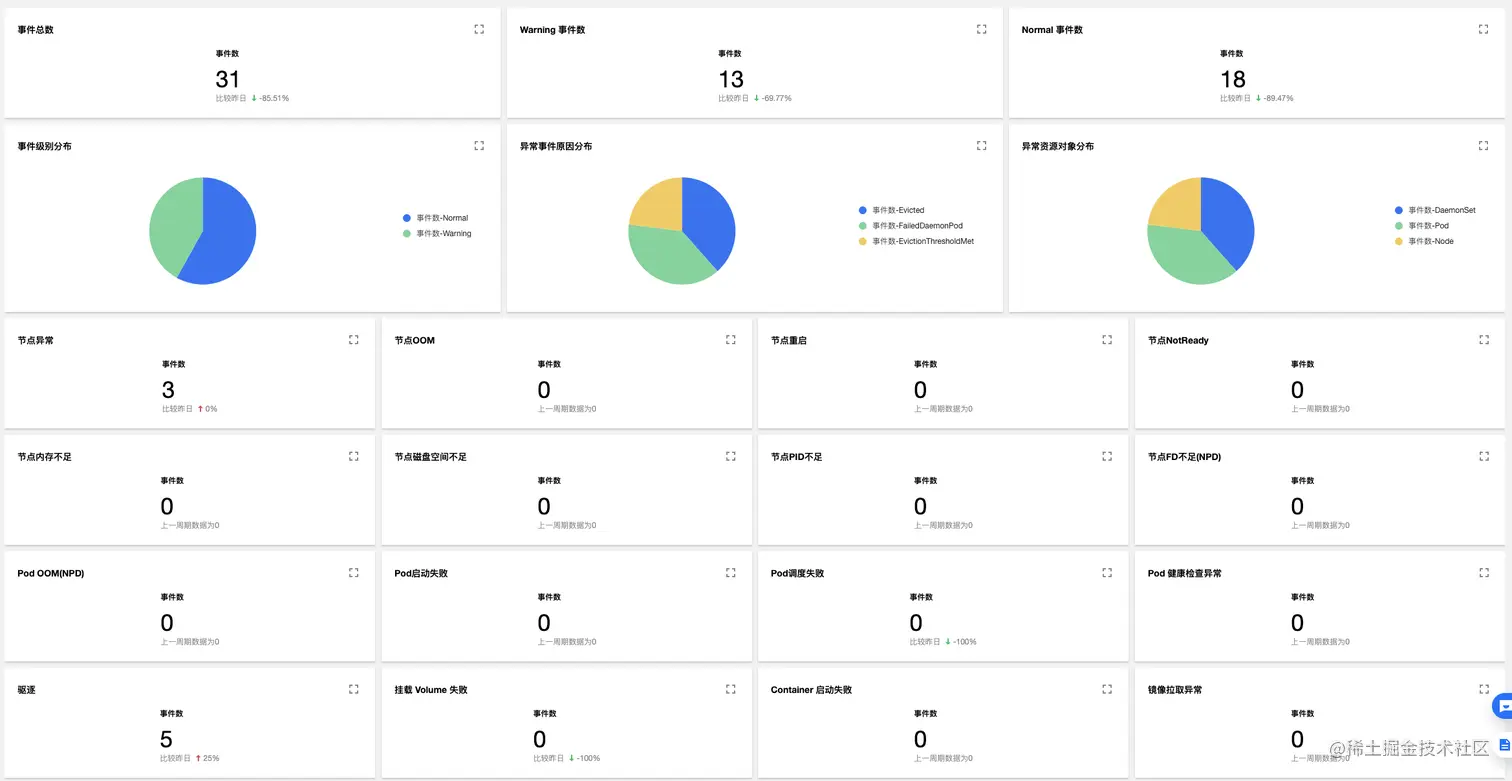Click the 异常事件原因分布 panel title

point(556,146)
